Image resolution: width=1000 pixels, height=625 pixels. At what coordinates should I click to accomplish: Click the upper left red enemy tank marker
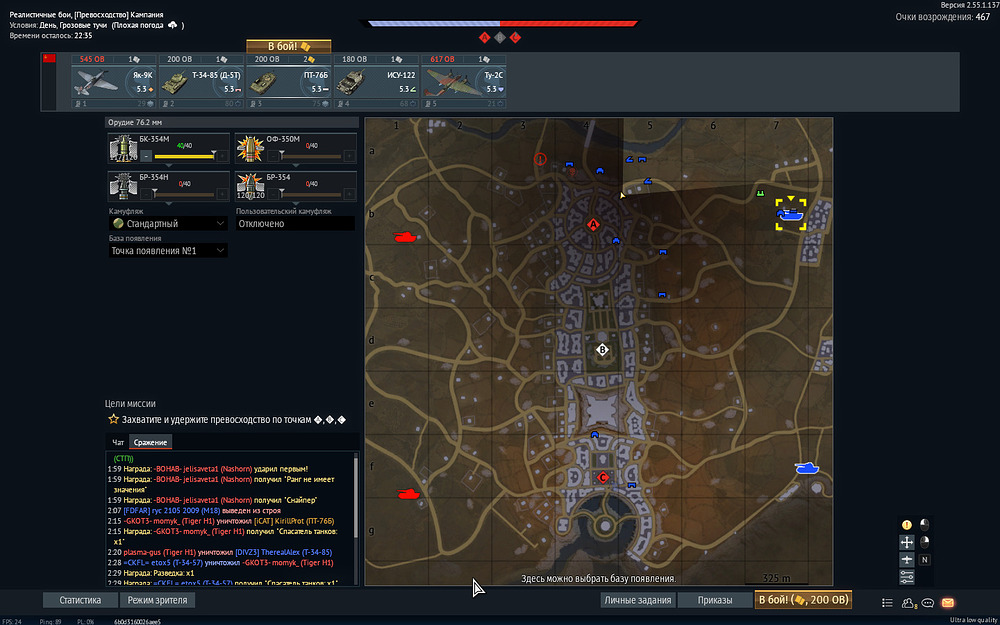coord(405,237)
